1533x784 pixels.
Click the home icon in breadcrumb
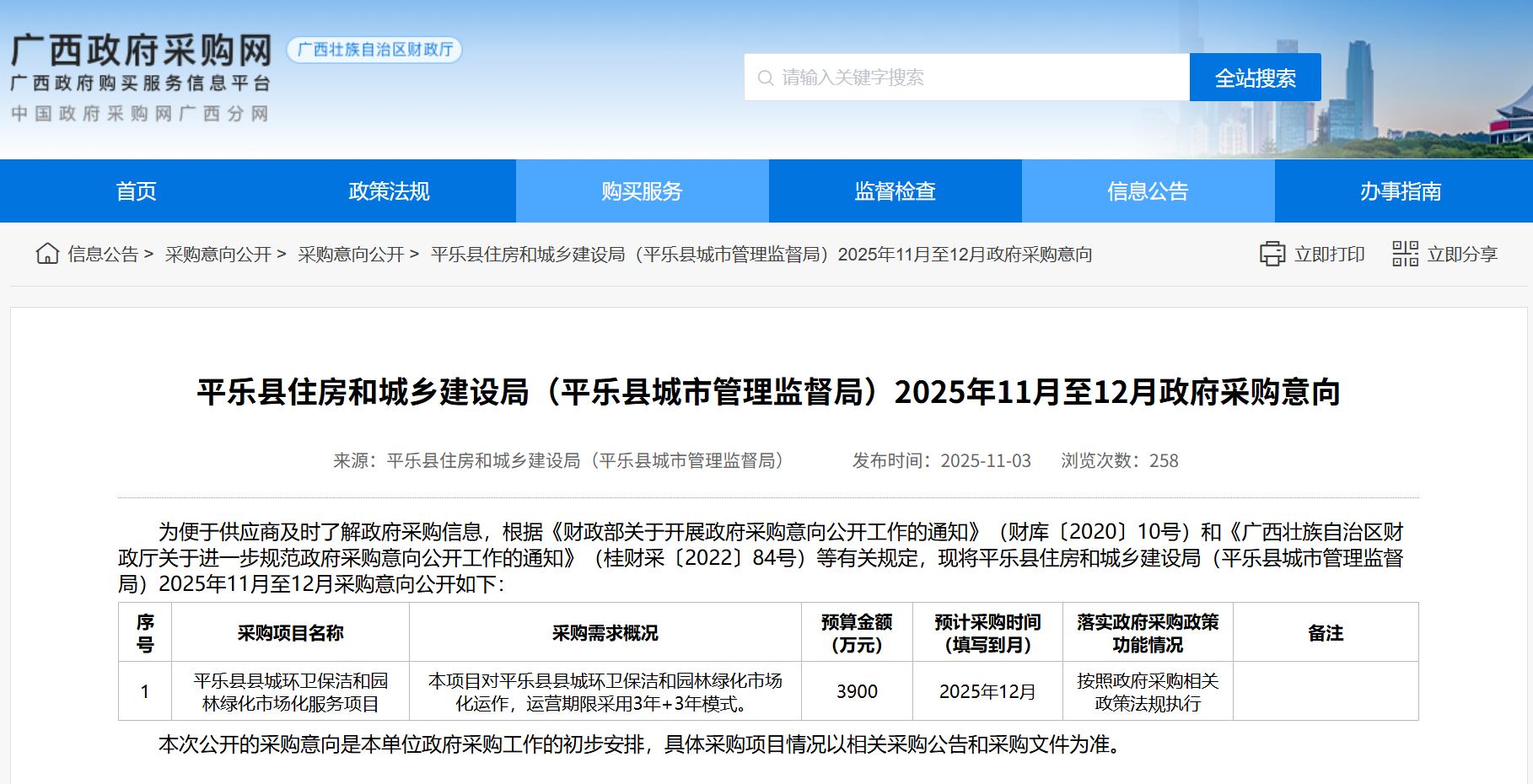47,254
